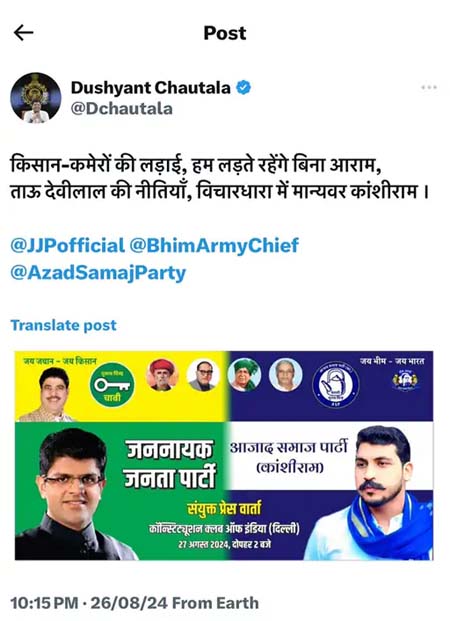Go back using the left arrow

click(x=23, y=33)
